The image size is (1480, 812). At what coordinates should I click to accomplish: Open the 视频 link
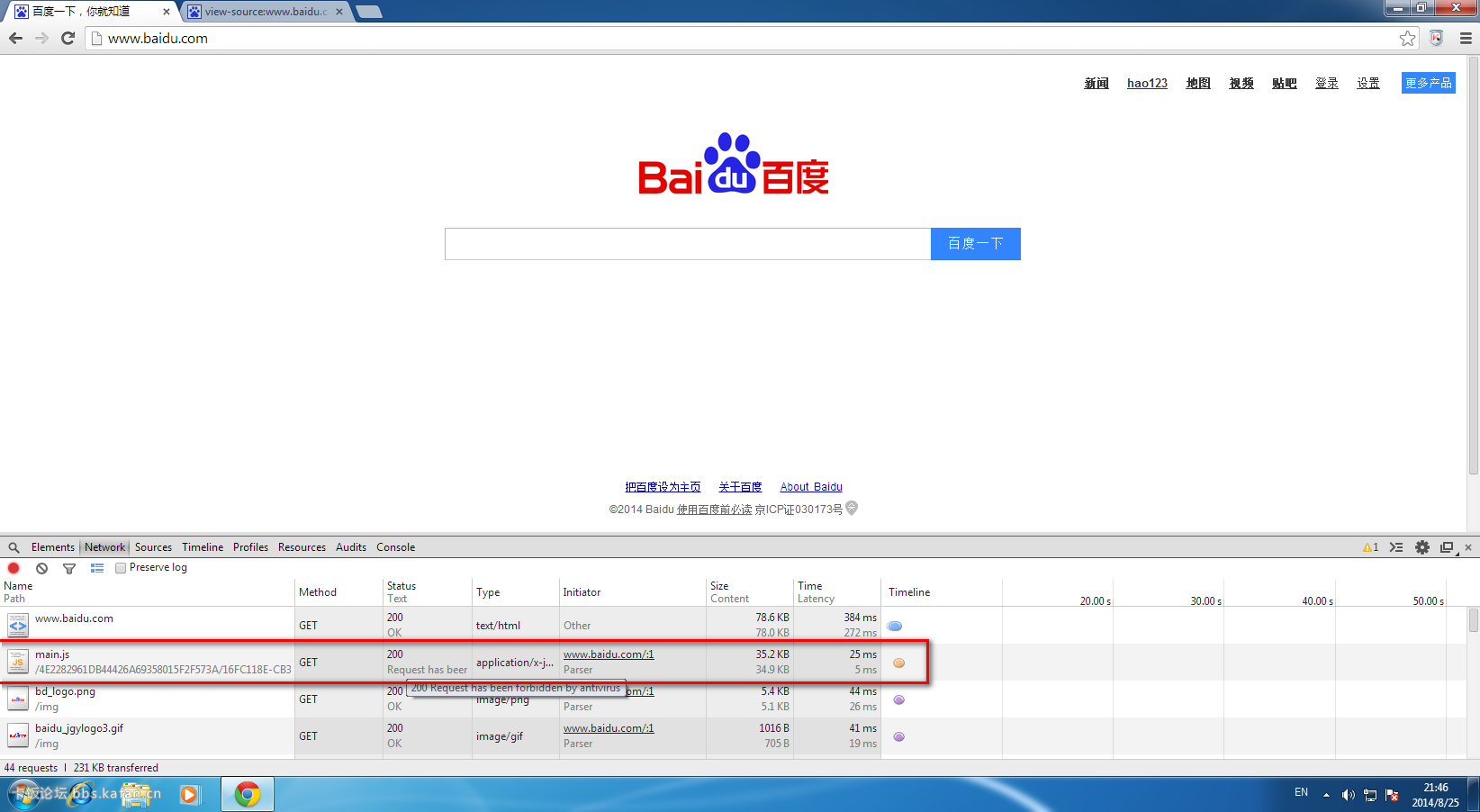click(x=1241, y=83)
